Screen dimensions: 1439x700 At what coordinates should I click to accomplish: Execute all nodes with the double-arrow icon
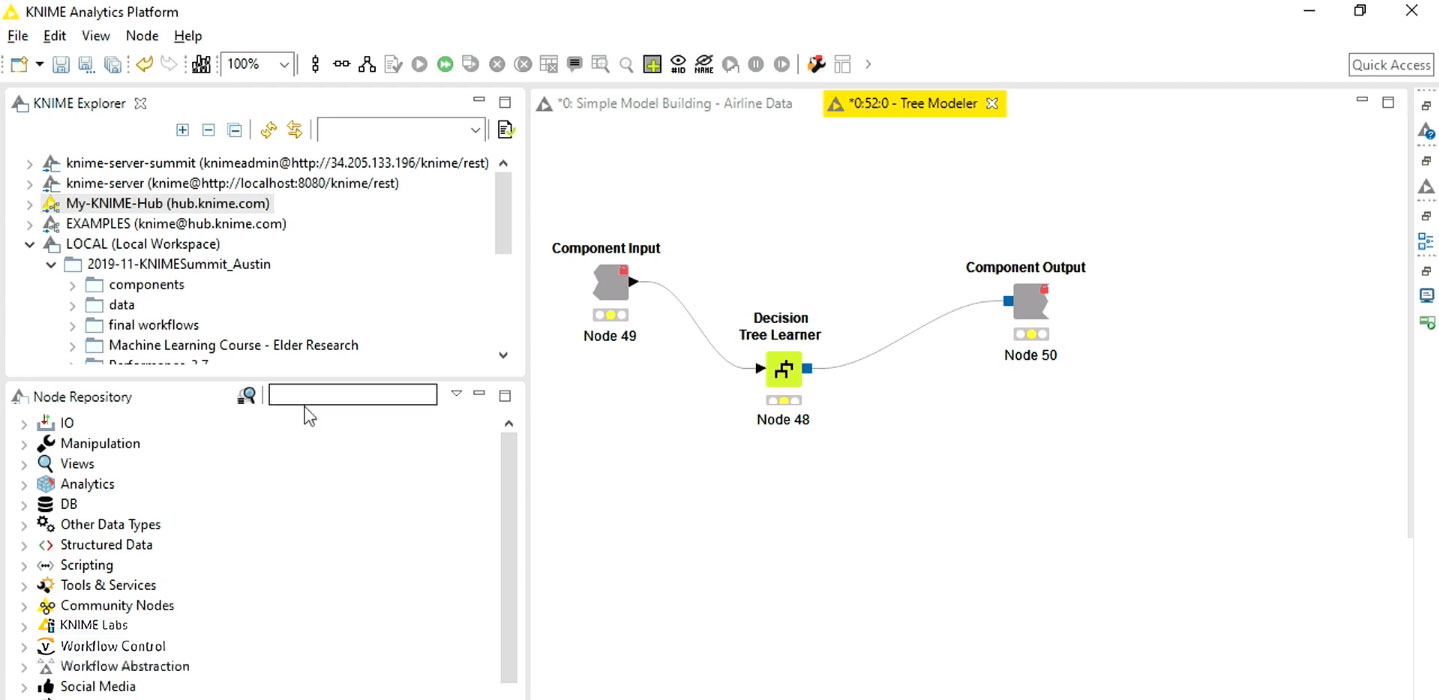pos(445,64)
